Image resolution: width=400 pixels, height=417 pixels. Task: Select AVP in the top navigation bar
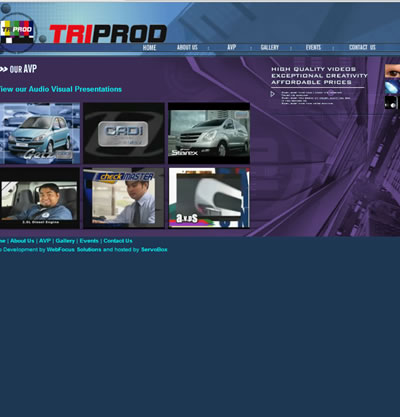(232, 47)
